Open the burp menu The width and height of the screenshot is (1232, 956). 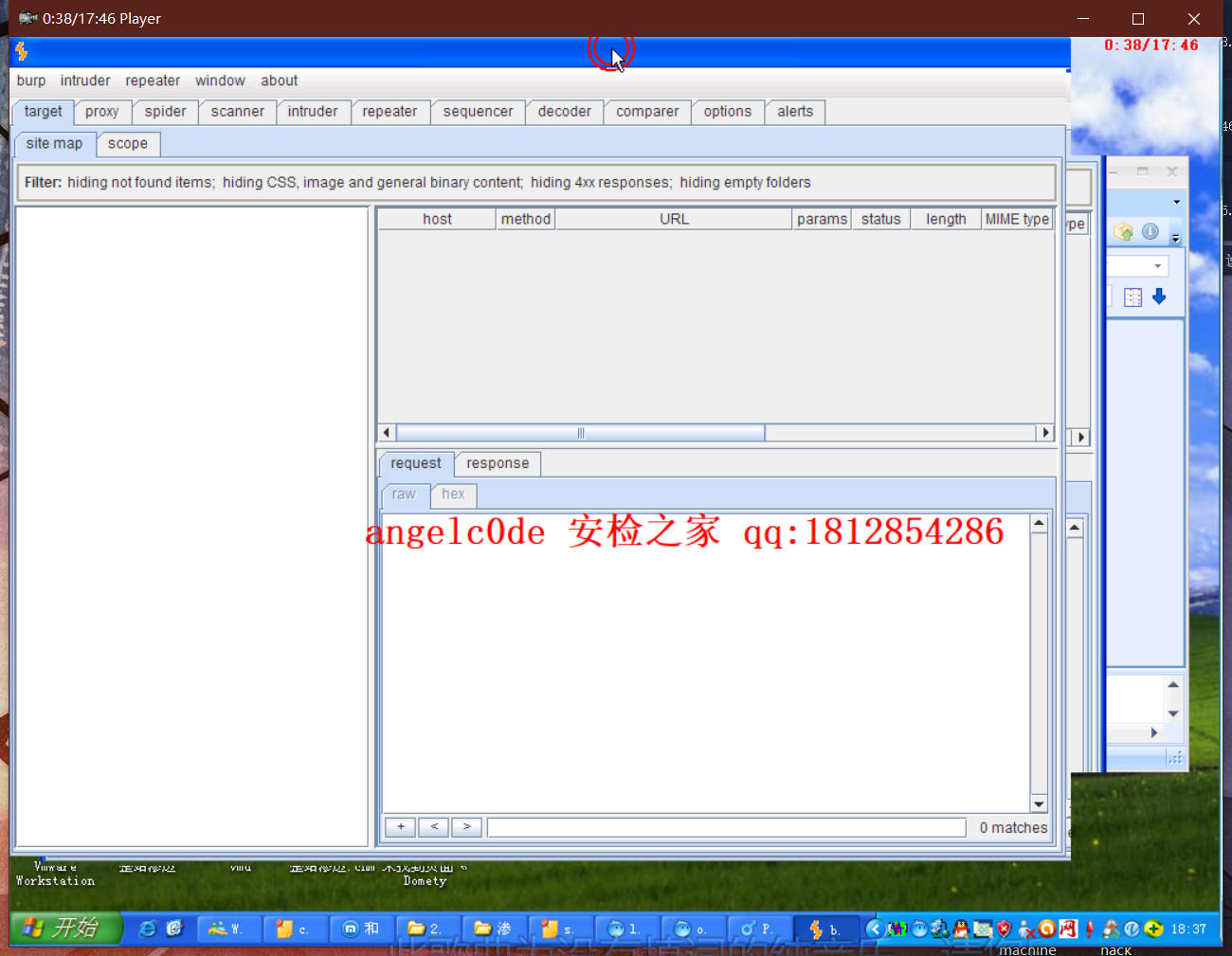(31, 81)
